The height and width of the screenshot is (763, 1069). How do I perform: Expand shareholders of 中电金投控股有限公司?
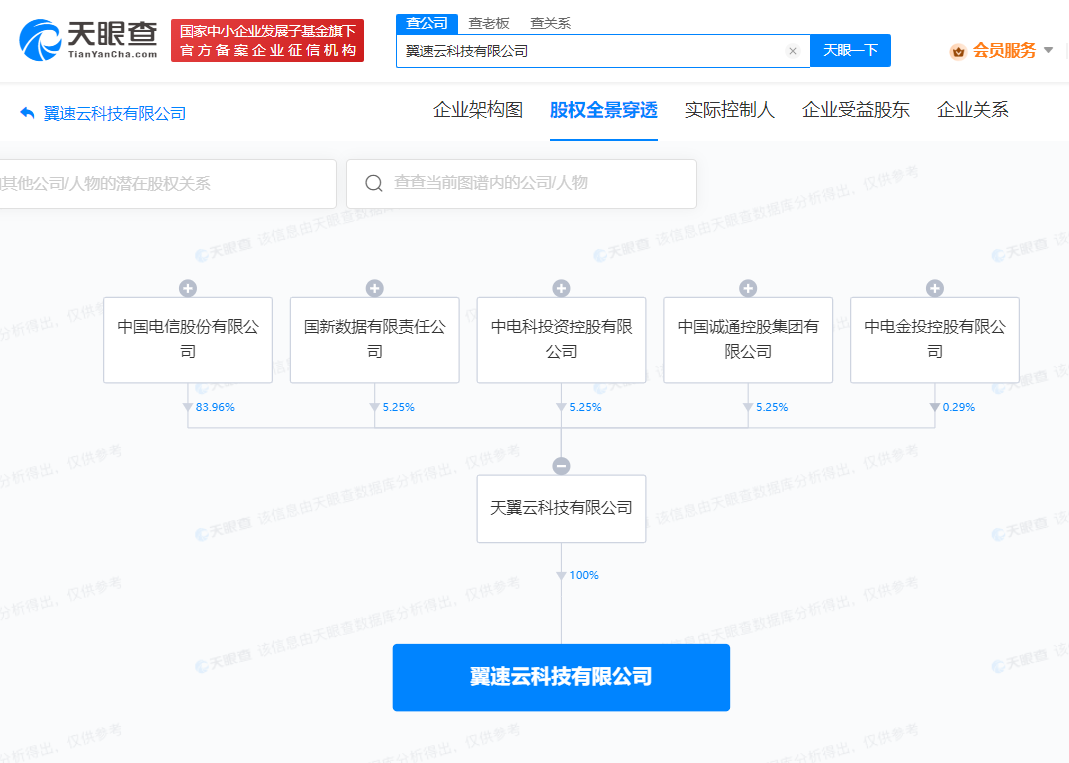[935, 288]
